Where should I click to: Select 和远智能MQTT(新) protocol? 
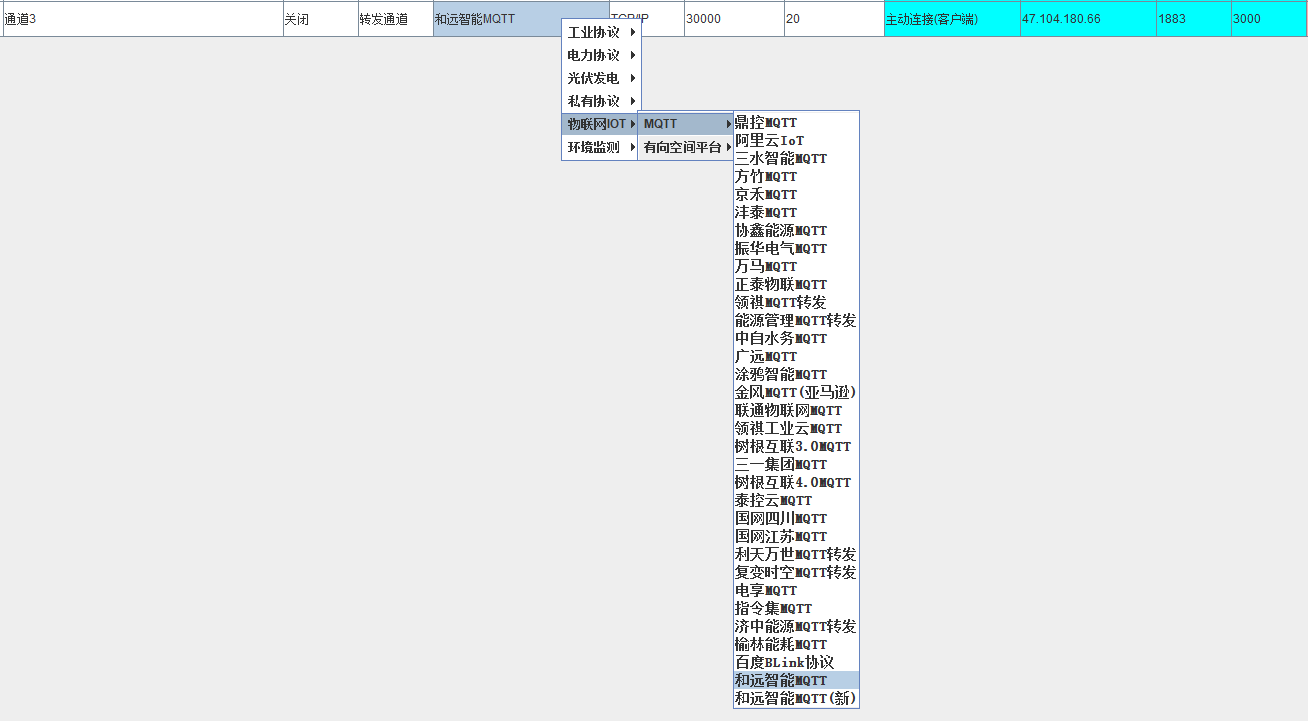point(796,698)
